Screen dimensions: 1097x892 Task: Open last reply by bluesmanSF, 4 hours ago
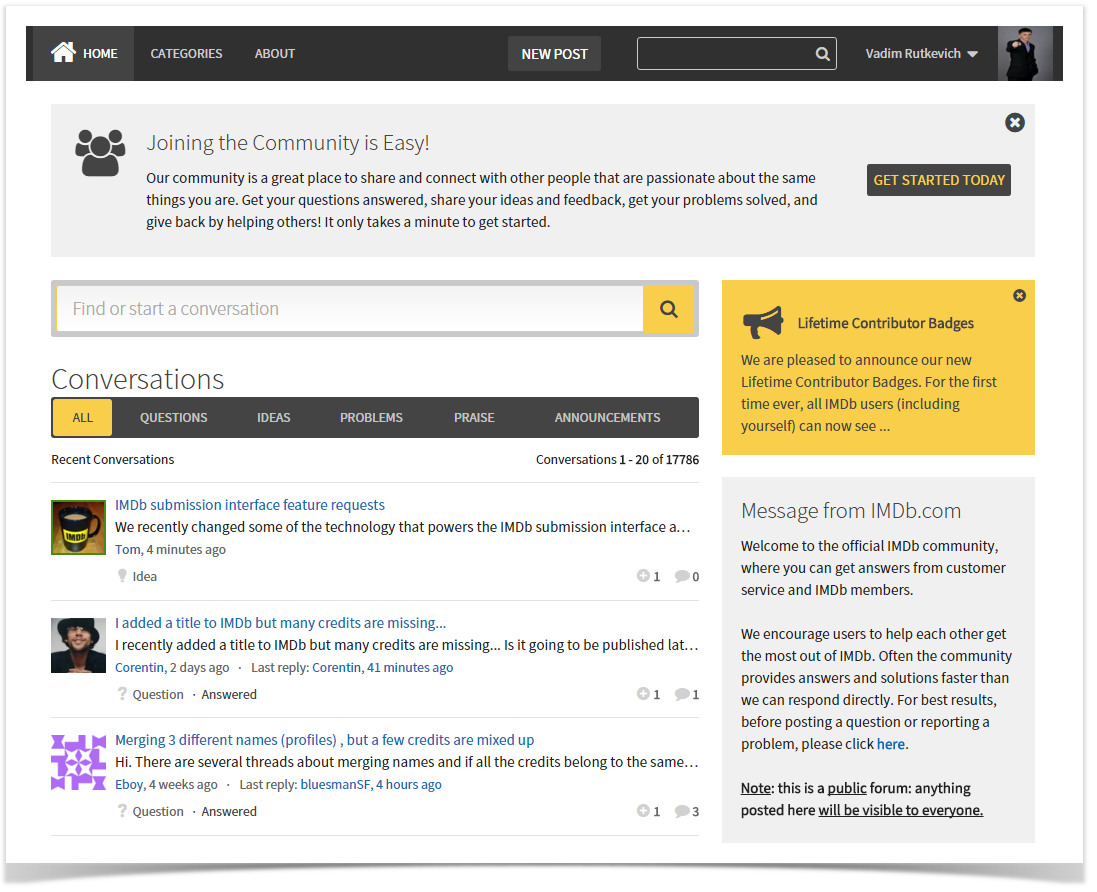[371, 784]
